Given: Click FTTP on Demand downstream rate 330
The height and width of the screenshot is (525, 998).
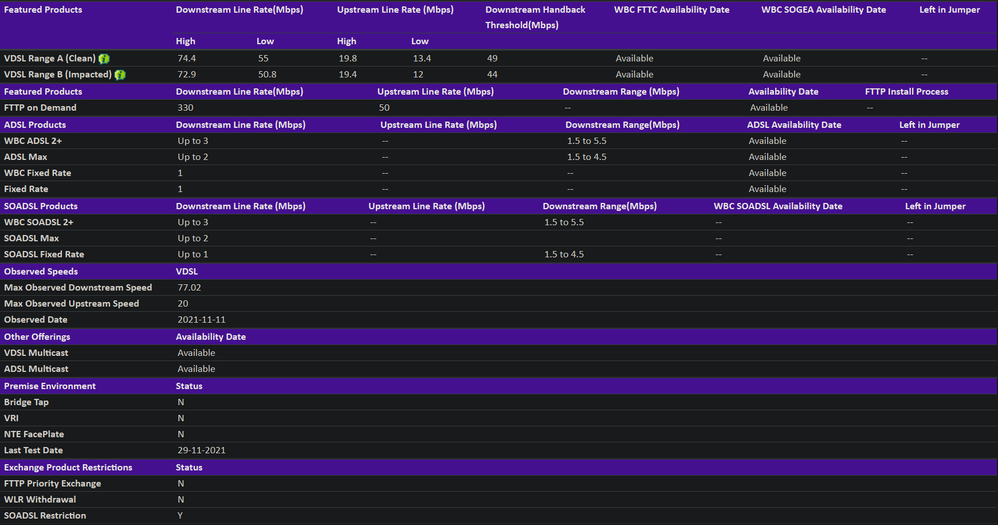Looking at the screenshot, I should [185, 107].
